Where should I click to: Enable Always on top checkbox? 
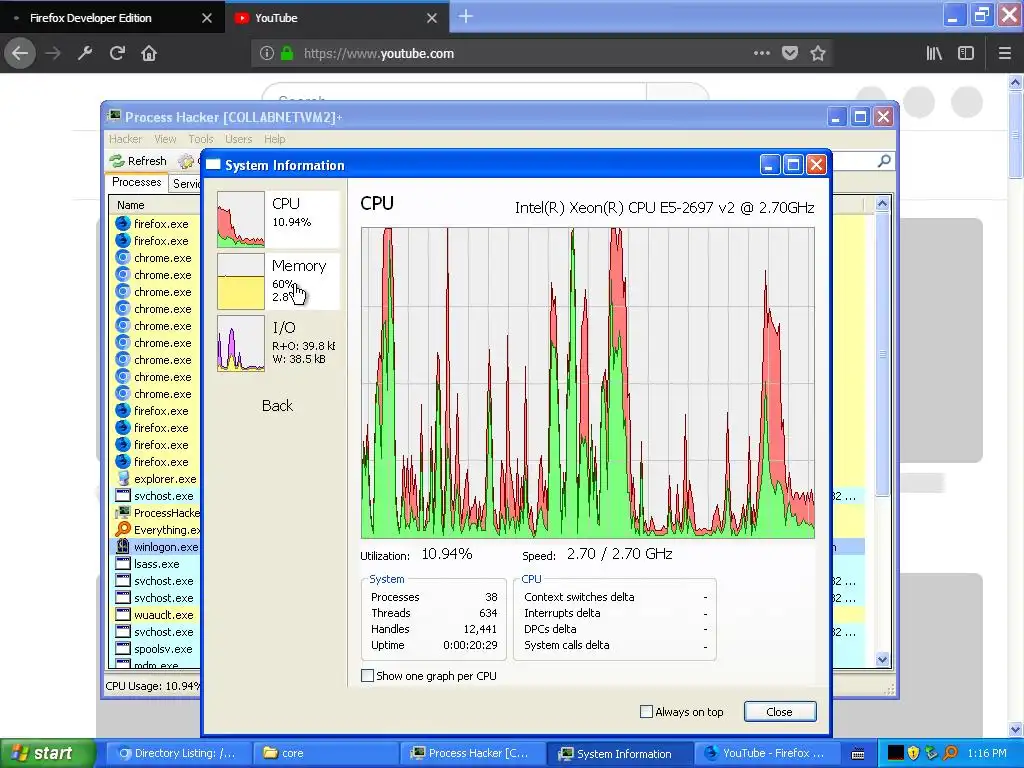[647, 712]
